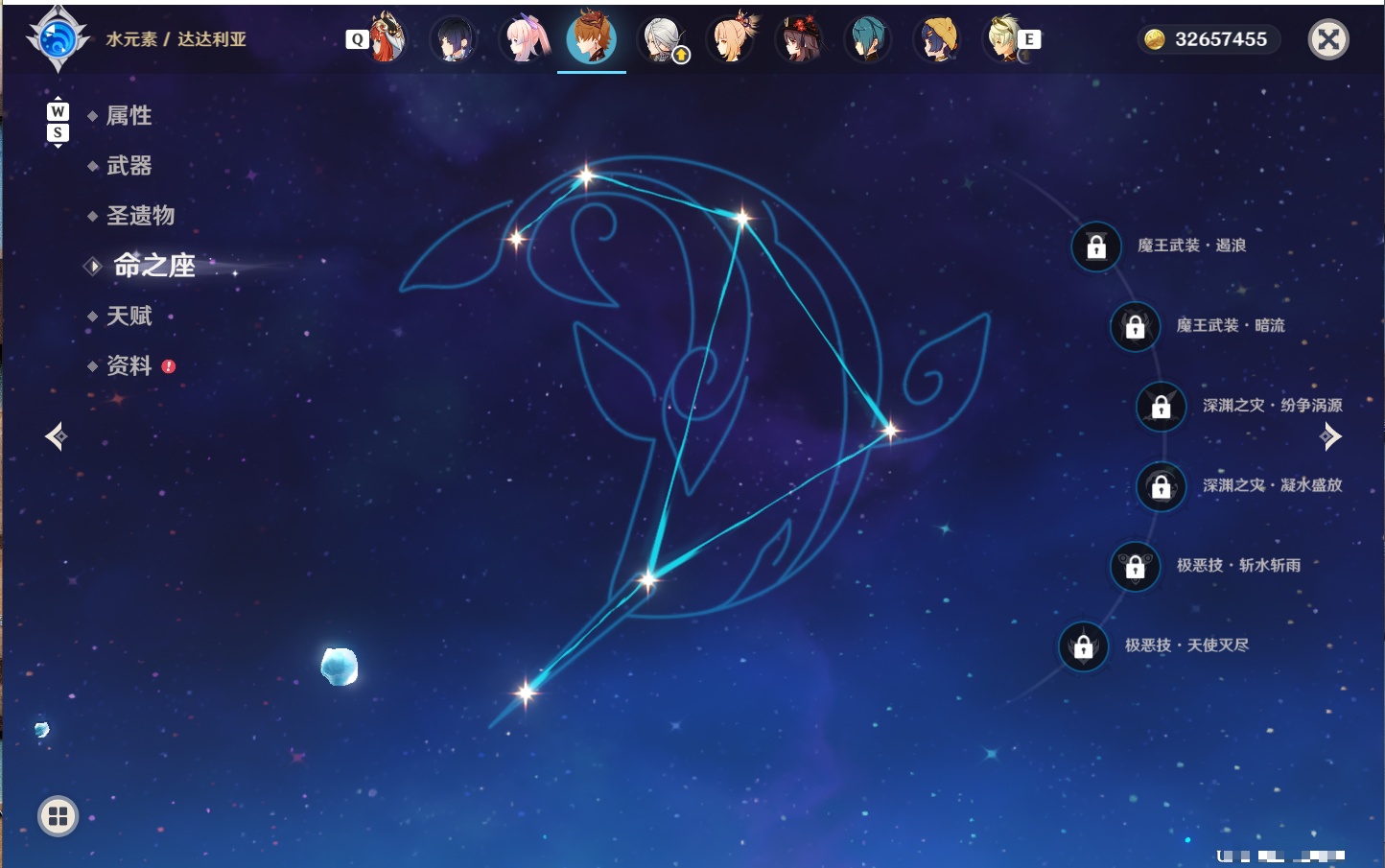Screen dimensions: 1385x868
Task: Open the locked 深渊之灾·凝水盛放 constellation node
Action: point(1162,486)
